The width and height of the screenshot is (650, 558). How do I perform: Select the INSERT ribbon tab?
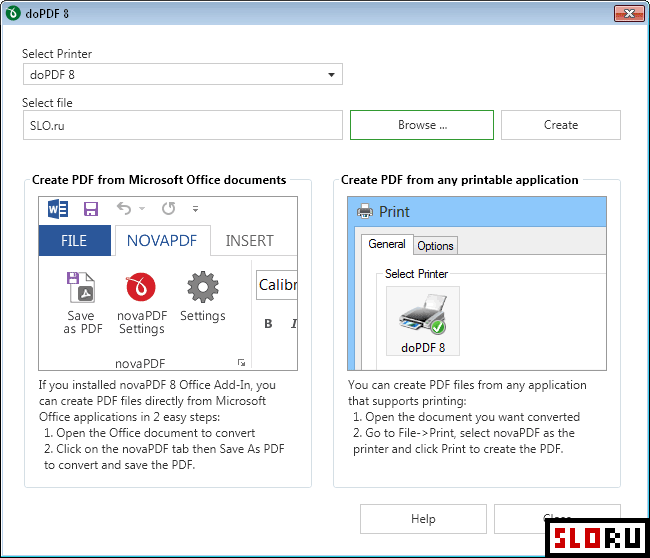coord(250,240)
